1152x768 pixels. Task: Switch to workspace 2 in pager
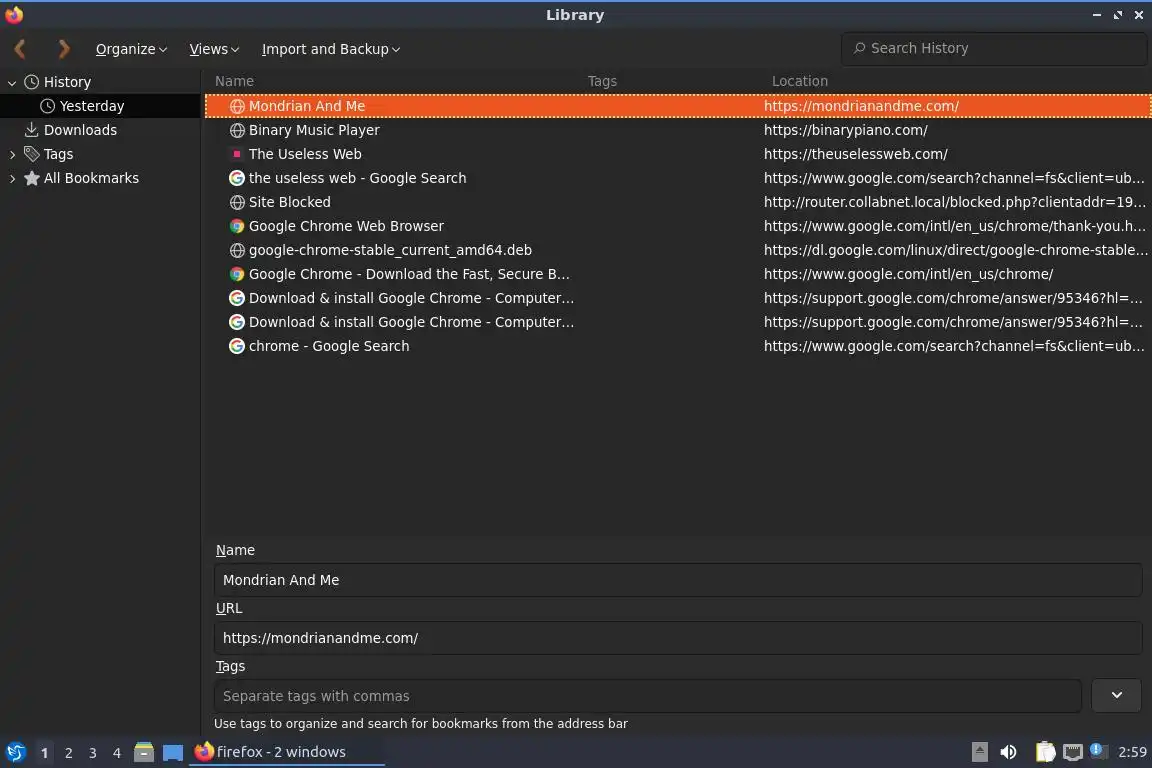(68, 752)
